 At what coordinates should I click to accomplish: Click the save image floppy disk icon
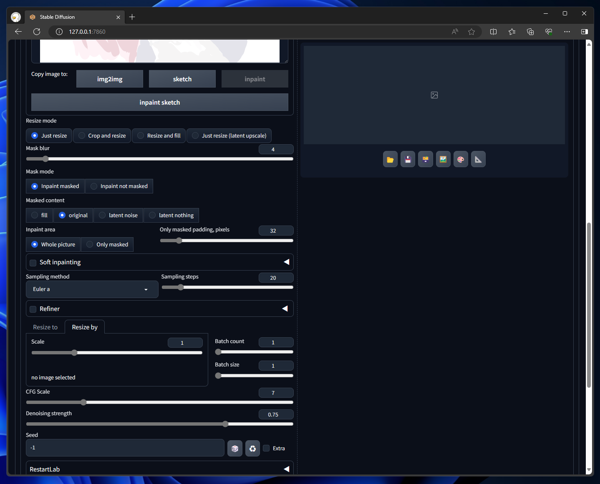(408, 160)
